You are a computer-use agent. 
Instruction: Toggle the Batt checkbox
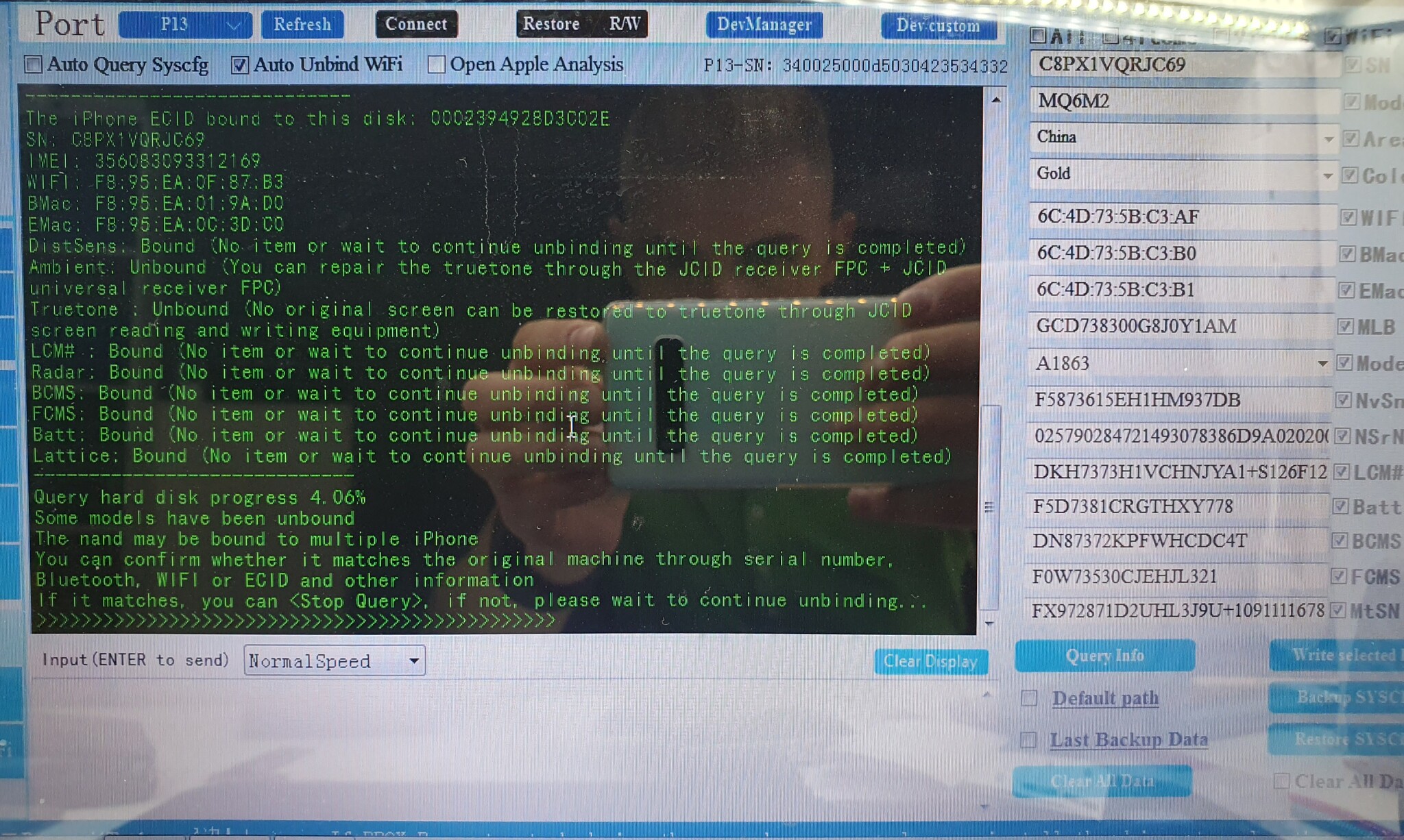[x=1341, y=507]
